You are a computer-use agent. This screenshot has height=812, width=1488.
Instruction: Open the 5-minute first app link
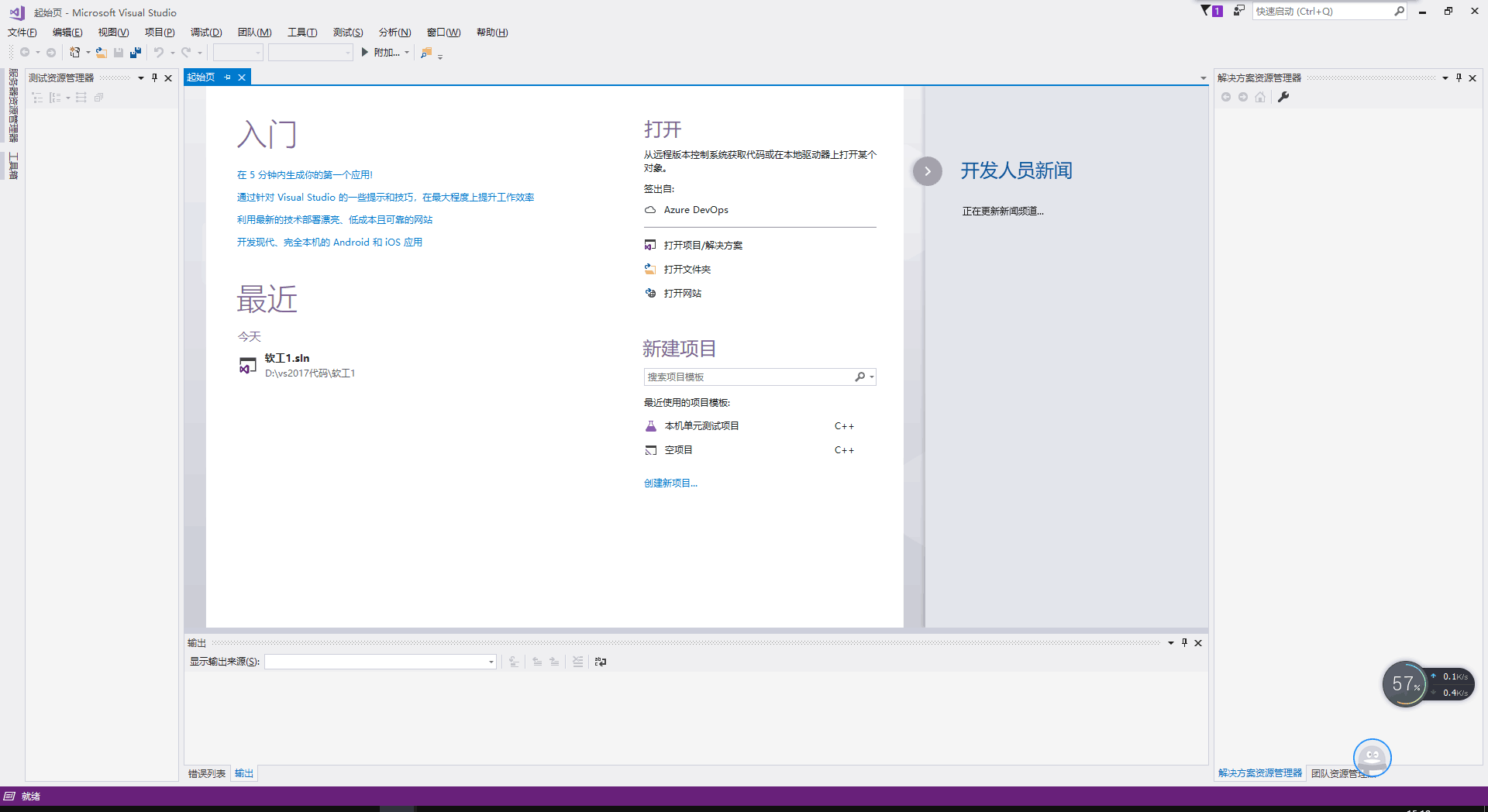click(x=305, y=175)
